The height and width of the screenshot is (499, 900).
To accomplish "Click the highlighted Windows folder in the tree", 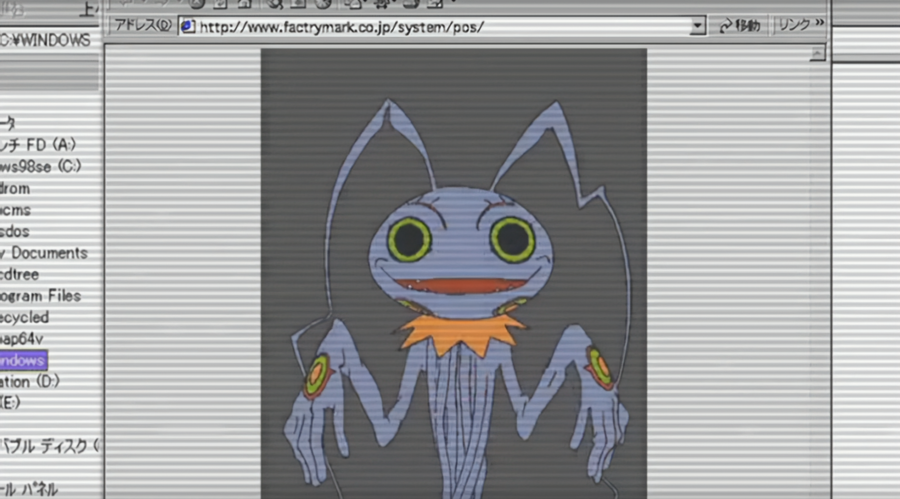I will 23,361.
